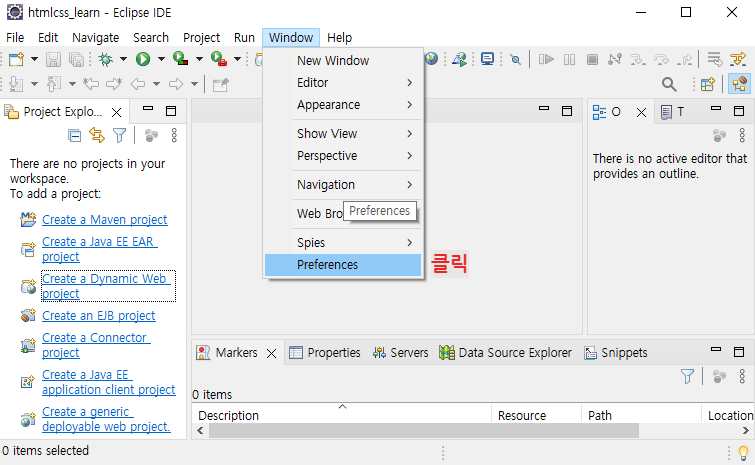Screen dimensions: 755x465
Task: Expand the Show View submenu
Action: tap(343, 134)
